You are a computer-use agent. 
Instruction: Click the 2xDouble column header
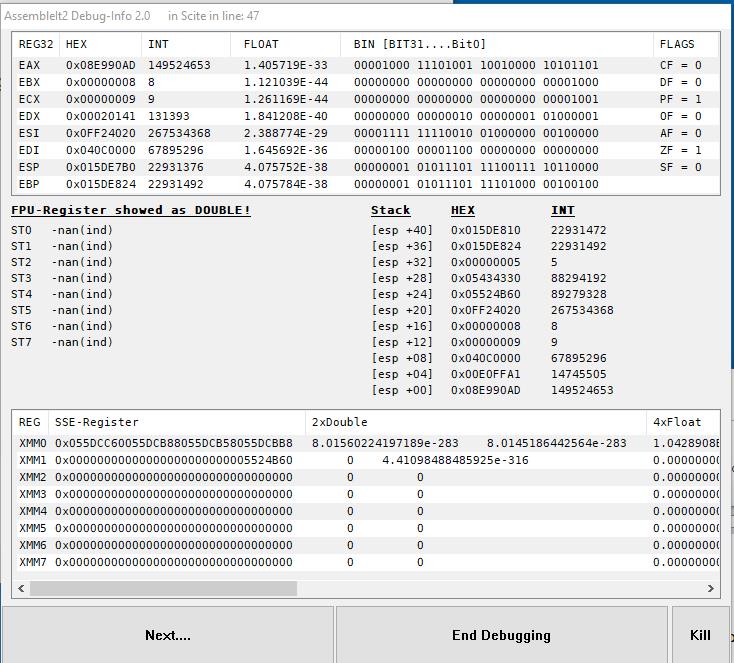[x=474, y=422]
